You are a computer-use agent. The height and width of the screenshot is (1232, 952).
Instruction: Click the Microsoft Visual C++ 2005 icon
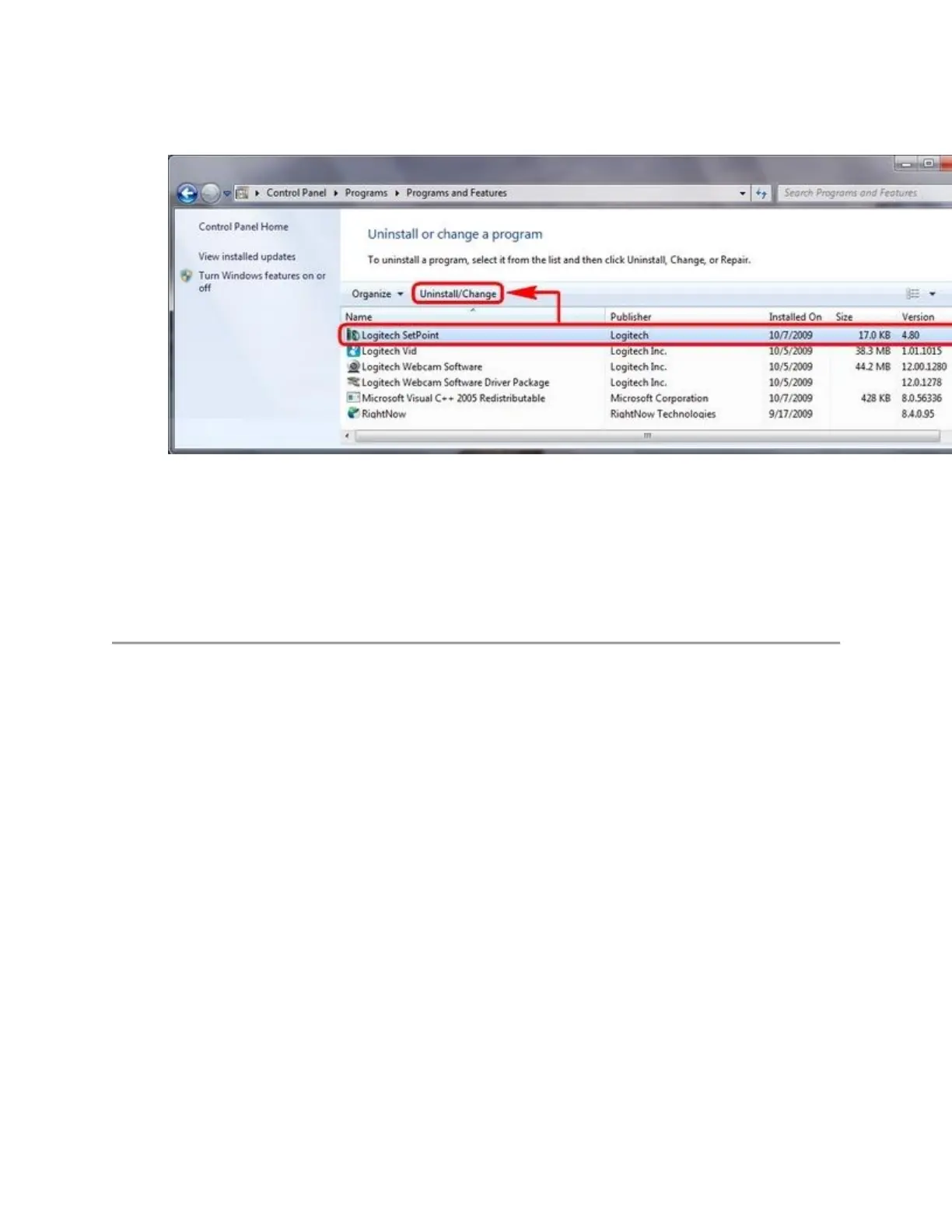(x=353, y=398)
